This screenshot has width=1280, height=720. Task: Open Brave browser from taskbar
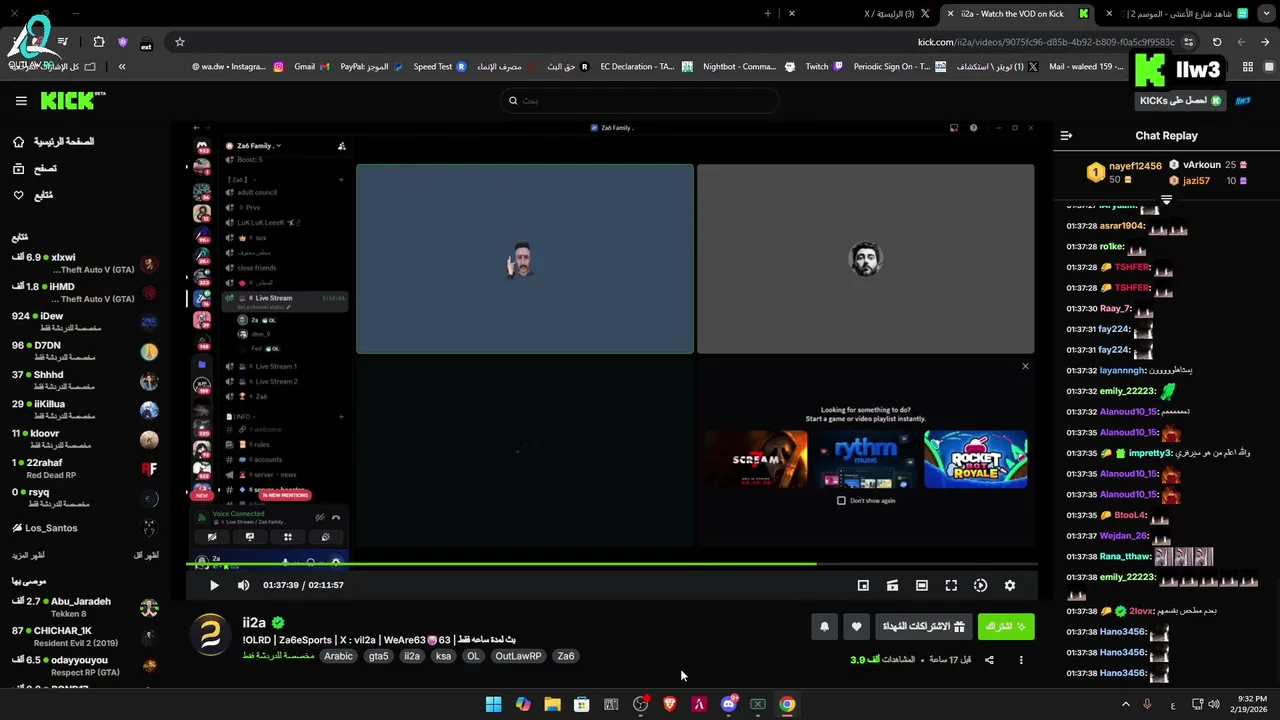(670, 704)
